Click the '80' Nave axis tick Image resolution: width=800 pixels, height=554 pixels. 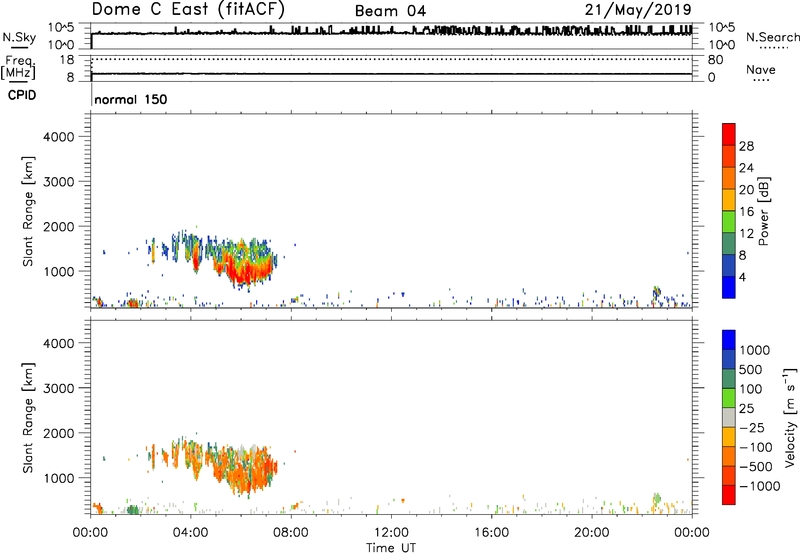715,60
